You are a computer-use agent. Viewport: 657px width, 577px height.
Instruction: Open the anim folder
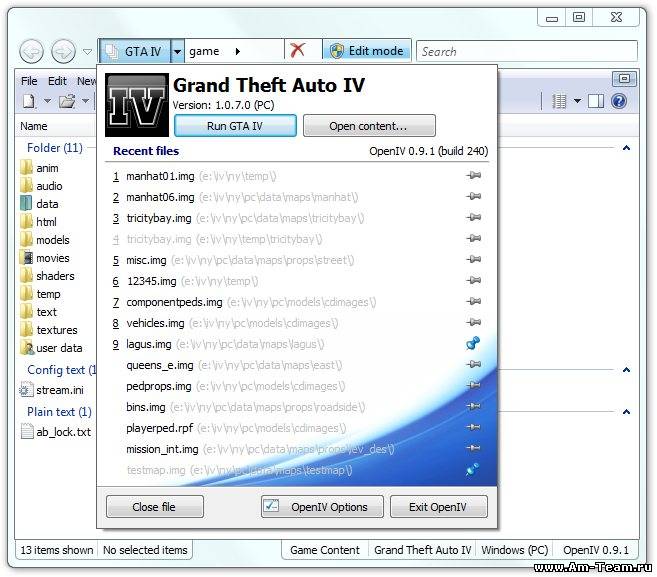click(39, 168)
